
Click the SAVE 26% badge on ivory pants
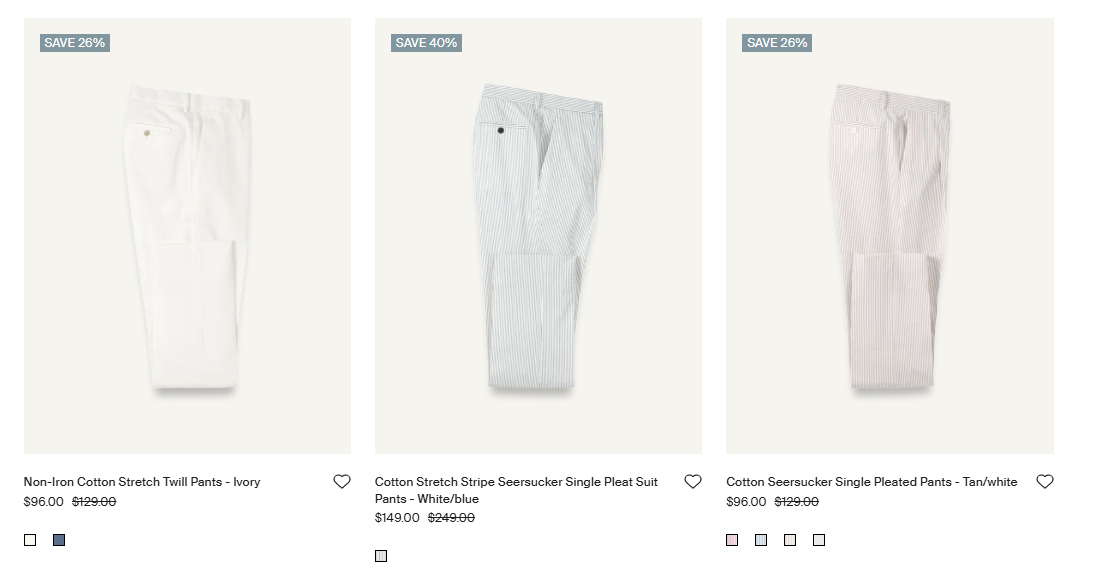tap(74, 43)
